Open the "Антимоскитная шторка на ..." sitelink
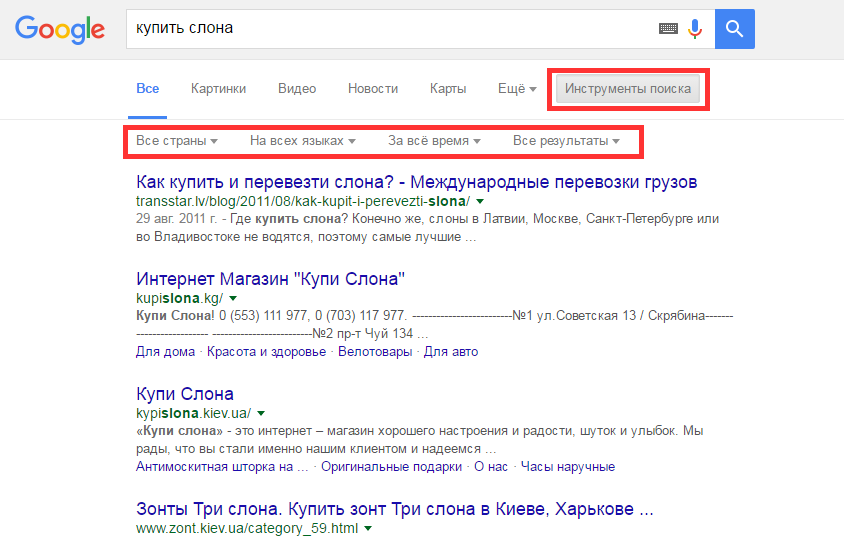The image size is (844, 540). (x=222, y=467)
